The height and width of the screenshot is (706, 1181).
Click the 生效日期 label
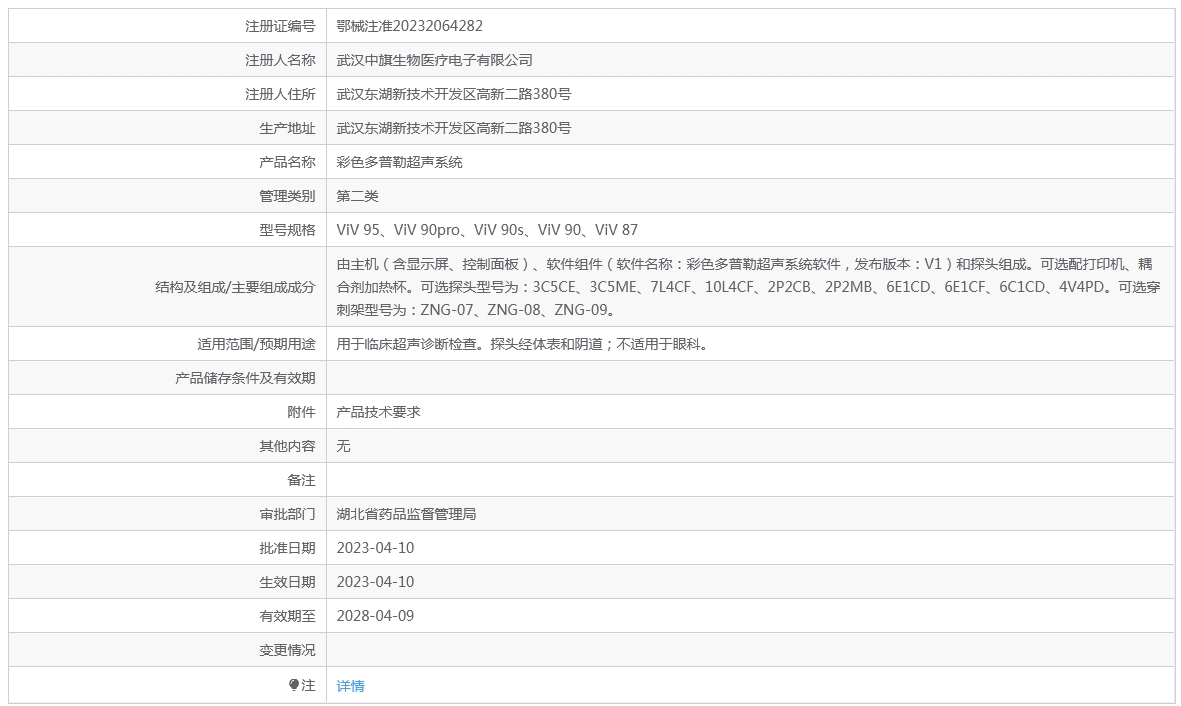[287, 582]
